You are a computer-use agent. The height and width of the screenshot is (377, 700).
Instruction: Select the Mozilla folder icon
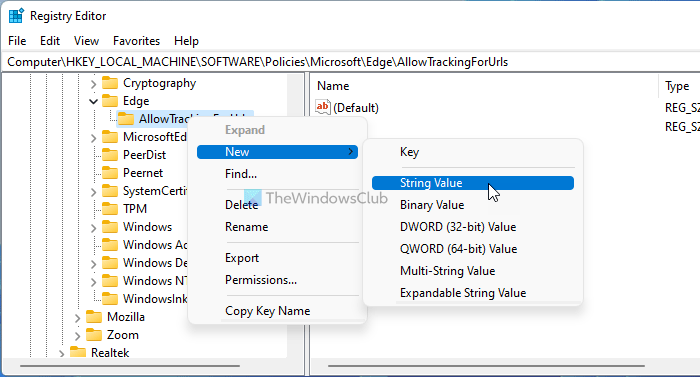(94, 317)
